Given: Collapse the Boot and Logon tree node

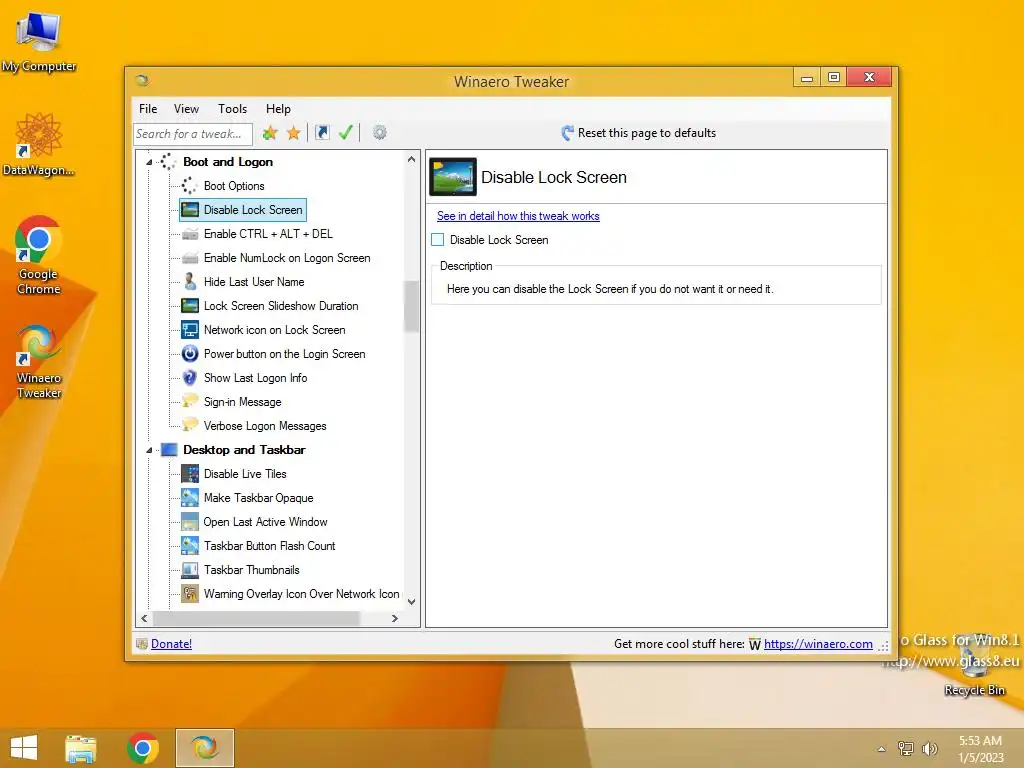Looking at the screenshot, I should coord(149,162).
